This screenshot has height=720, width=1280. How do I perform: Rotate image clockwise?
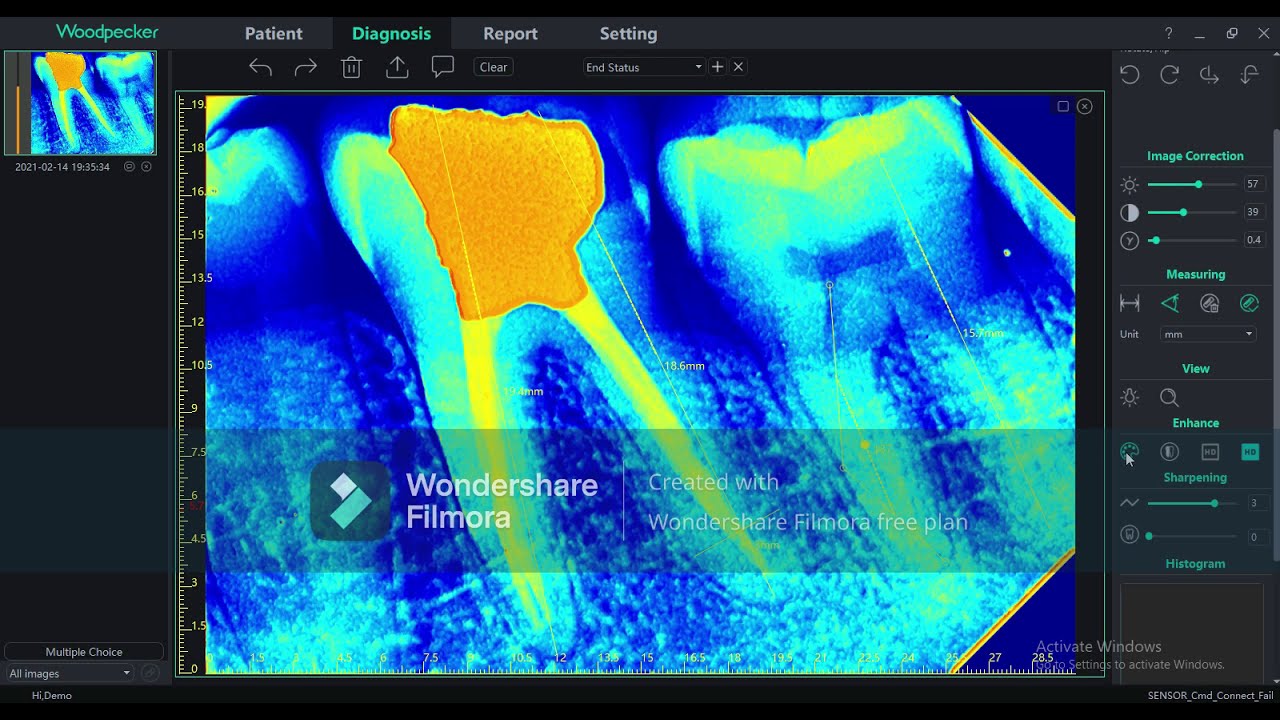click(1169, 75)
